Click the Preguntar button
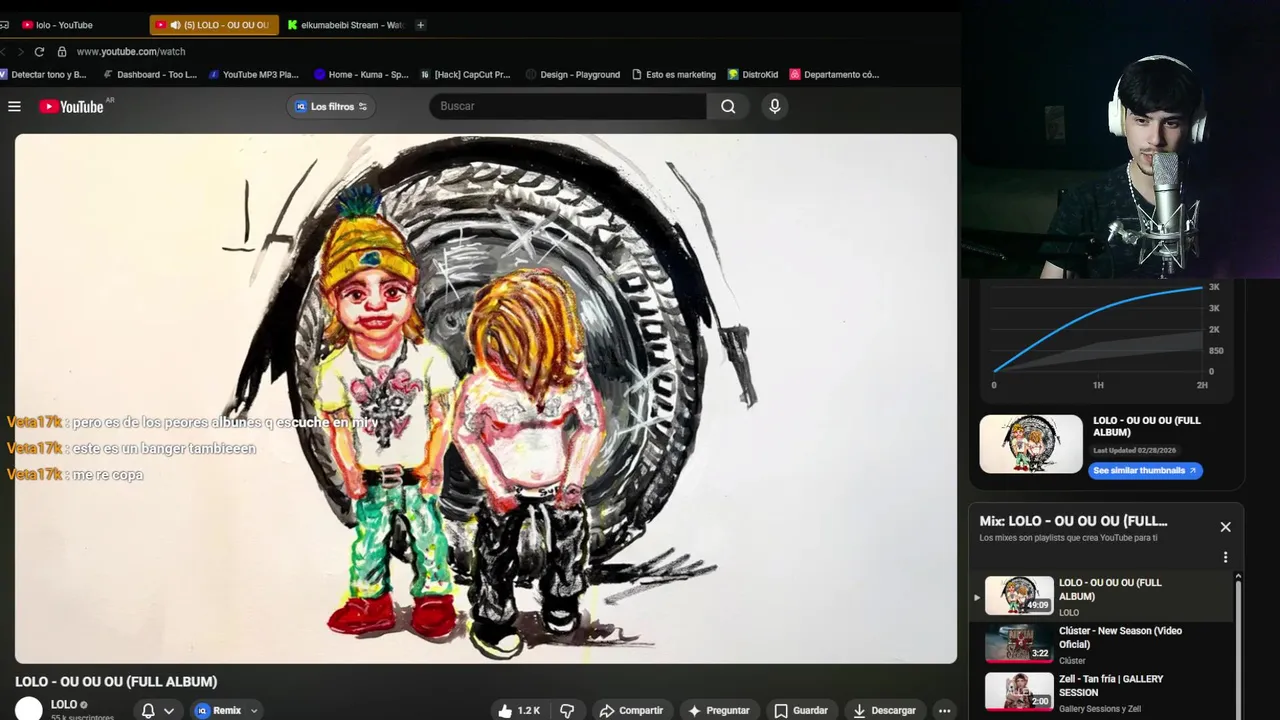The height and width of the screenshot is (720, 1280). coord(718,711)
